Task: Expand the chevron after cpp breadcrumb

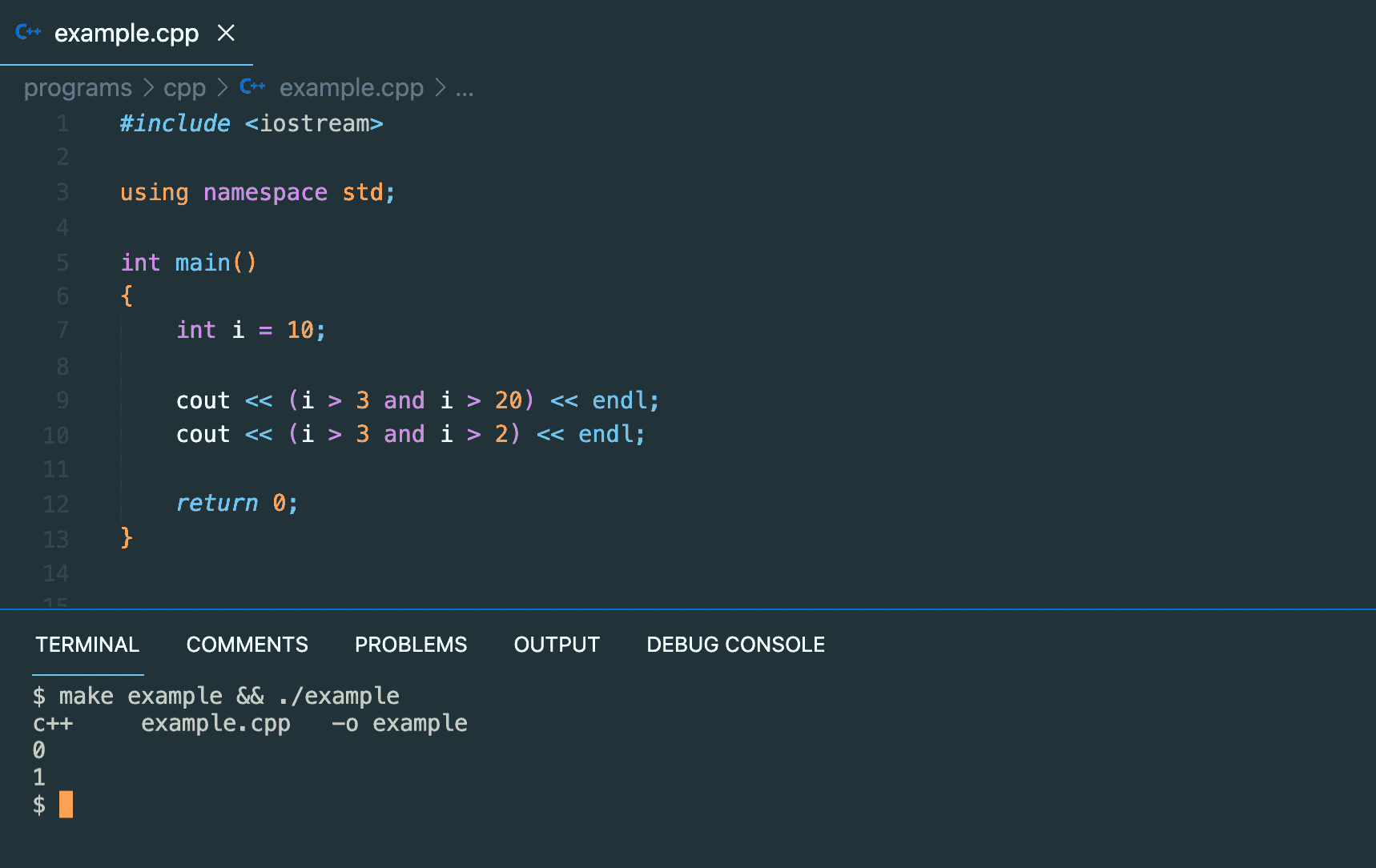Action: coord(223,87)
